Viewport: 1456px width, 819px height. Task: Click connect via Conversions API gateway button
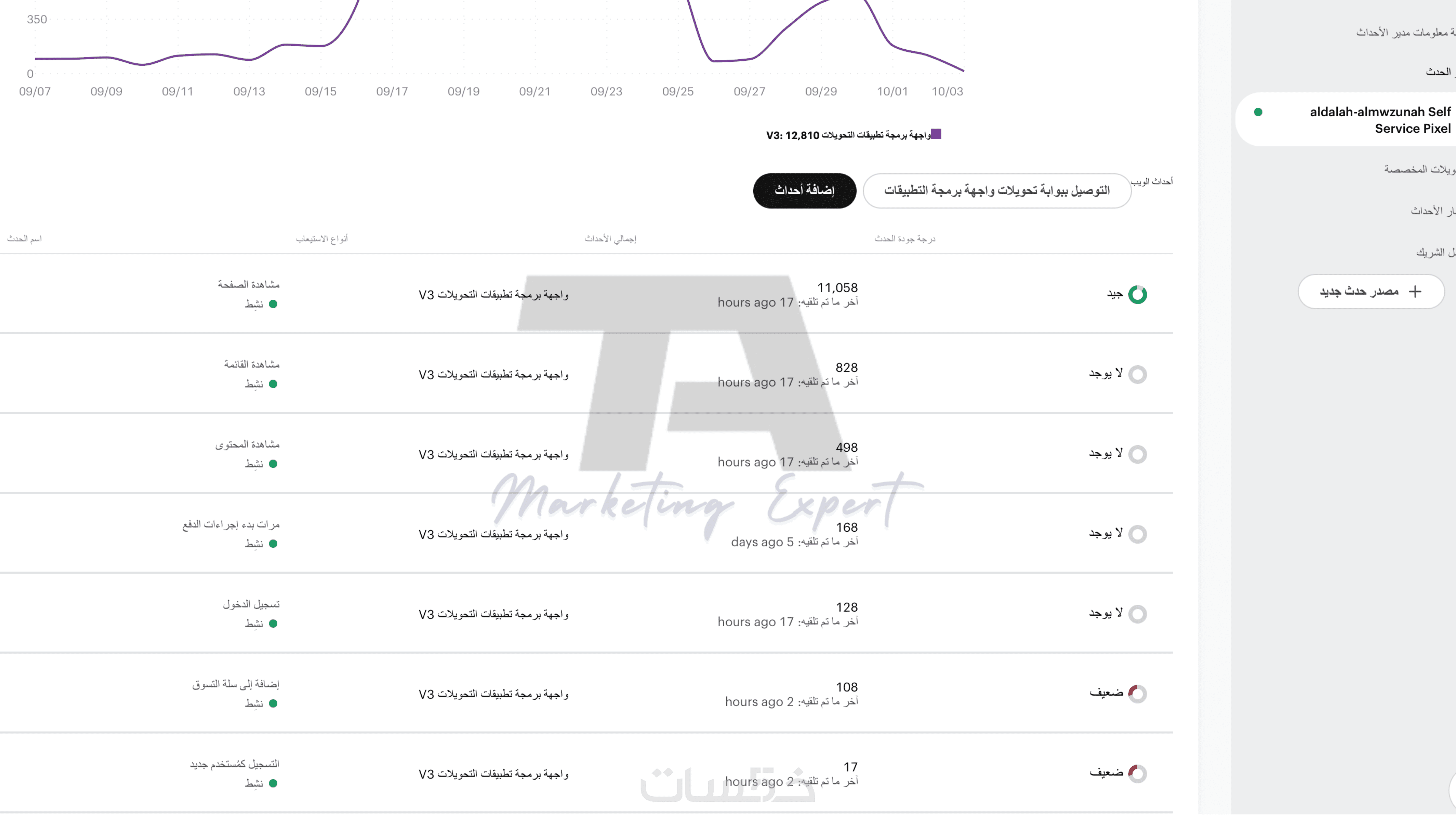[x=997, y=191]
